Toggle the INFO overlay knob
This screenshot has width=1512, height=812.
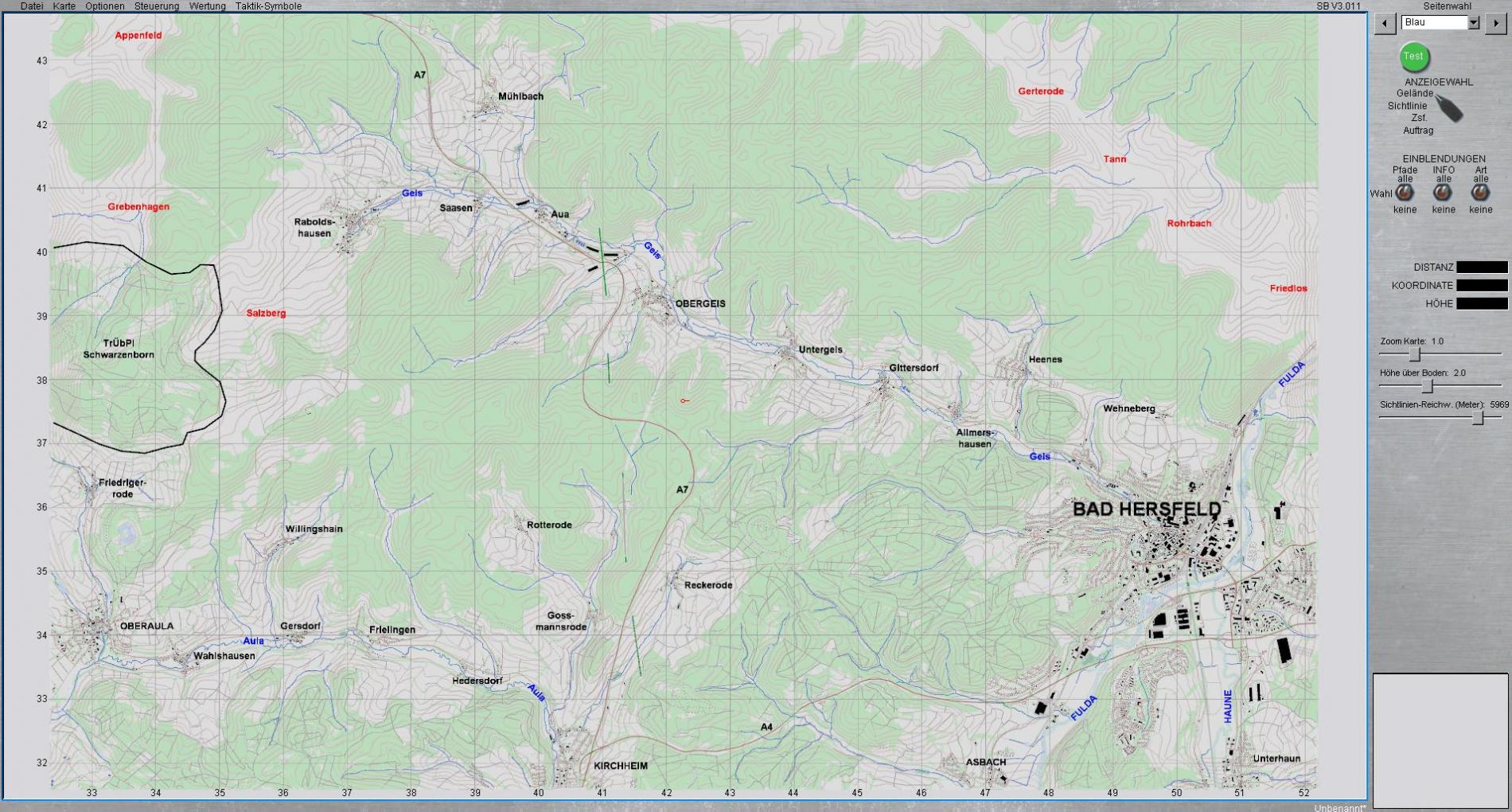[1442, 193]
